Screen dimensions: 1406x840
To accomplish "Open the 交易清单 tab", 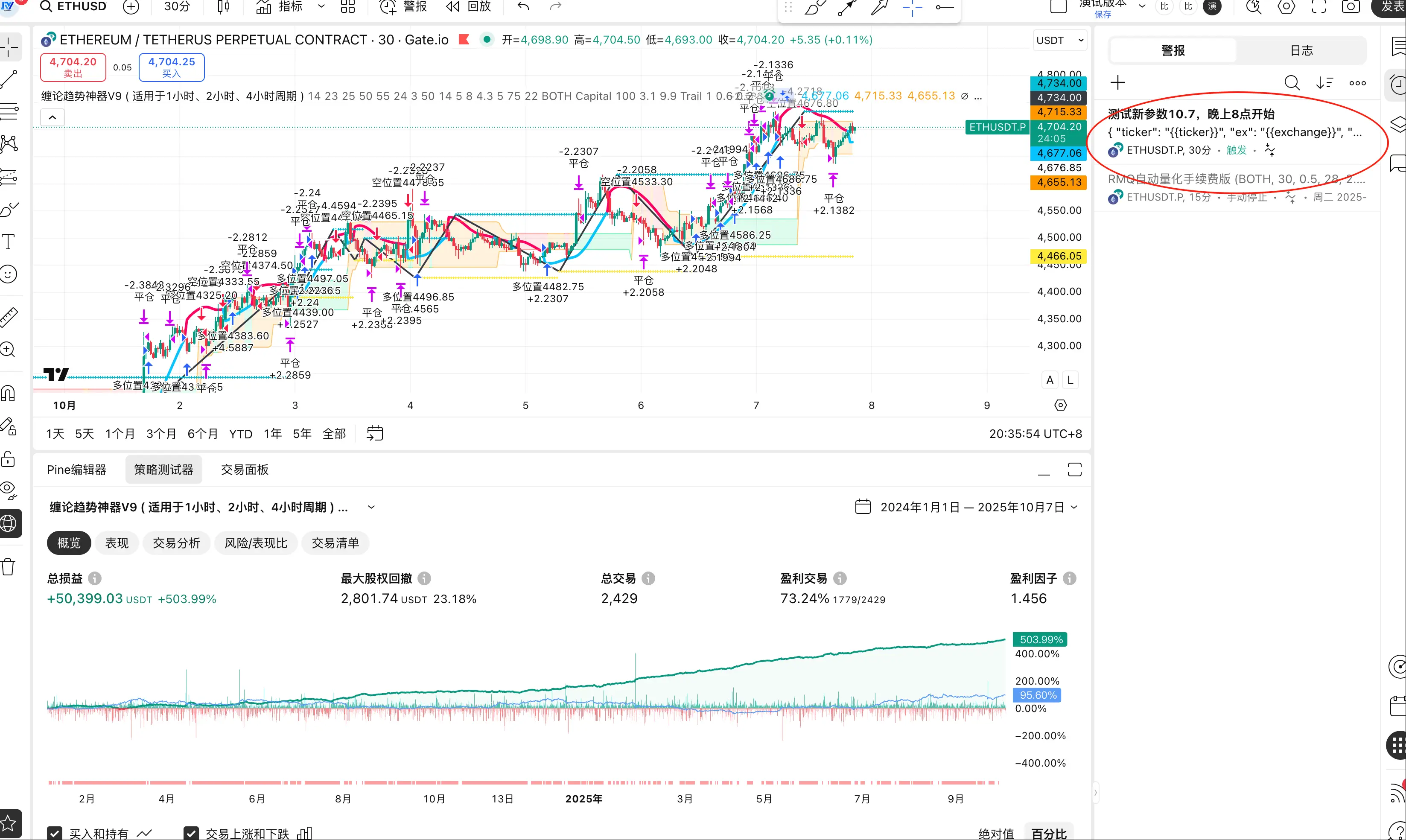I will pyautogui.click(x=335, y=543).
